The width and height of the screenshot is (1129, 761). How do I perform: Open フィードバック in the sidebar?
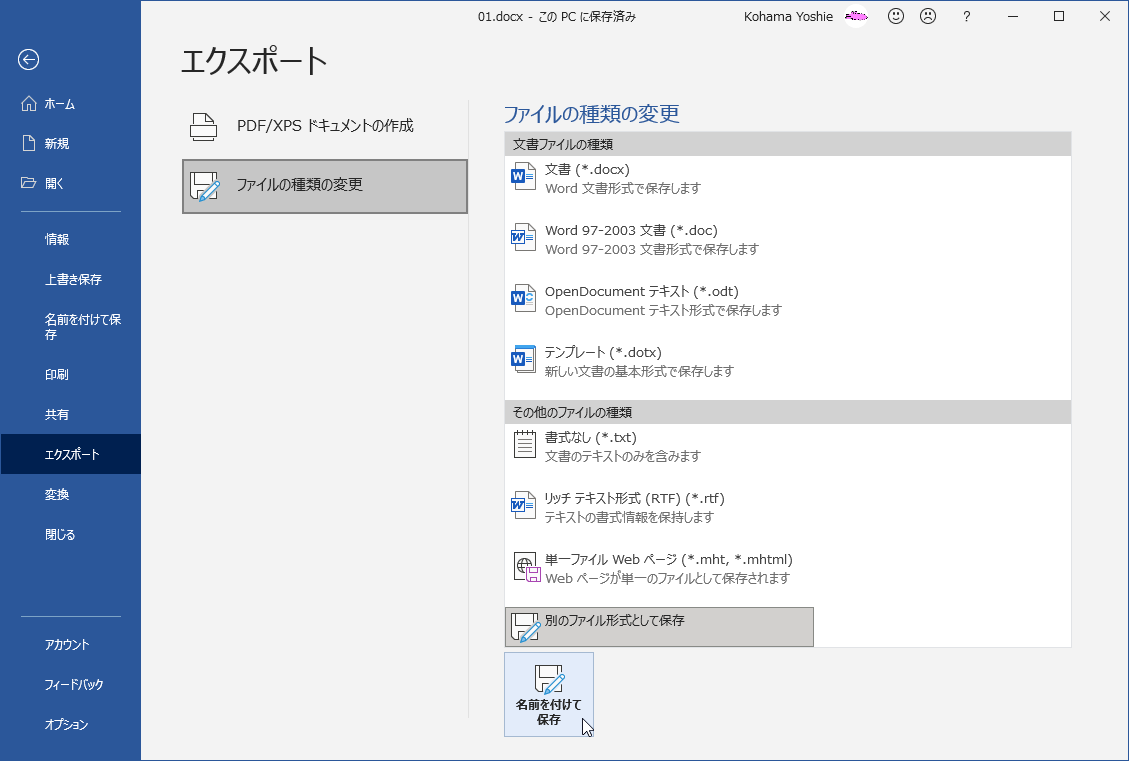[x=71, y=685]
